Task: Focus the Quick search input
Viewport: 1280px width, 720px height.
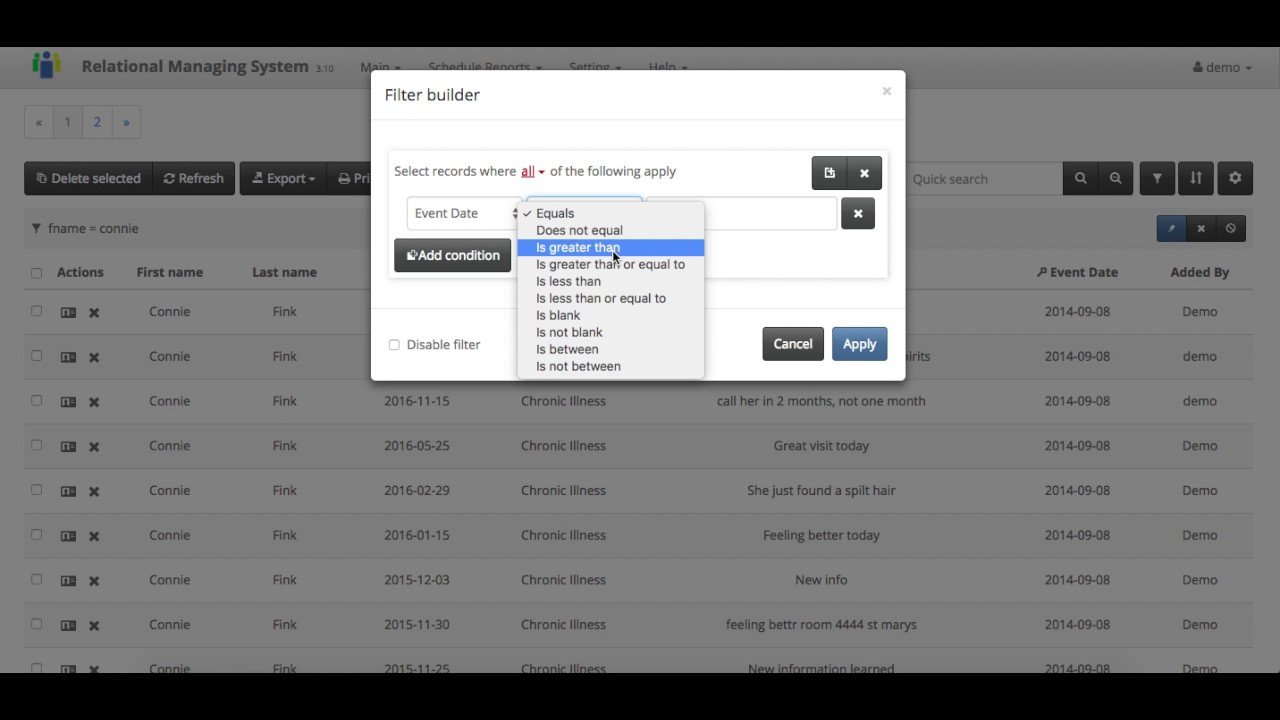Action: (984, 178)
